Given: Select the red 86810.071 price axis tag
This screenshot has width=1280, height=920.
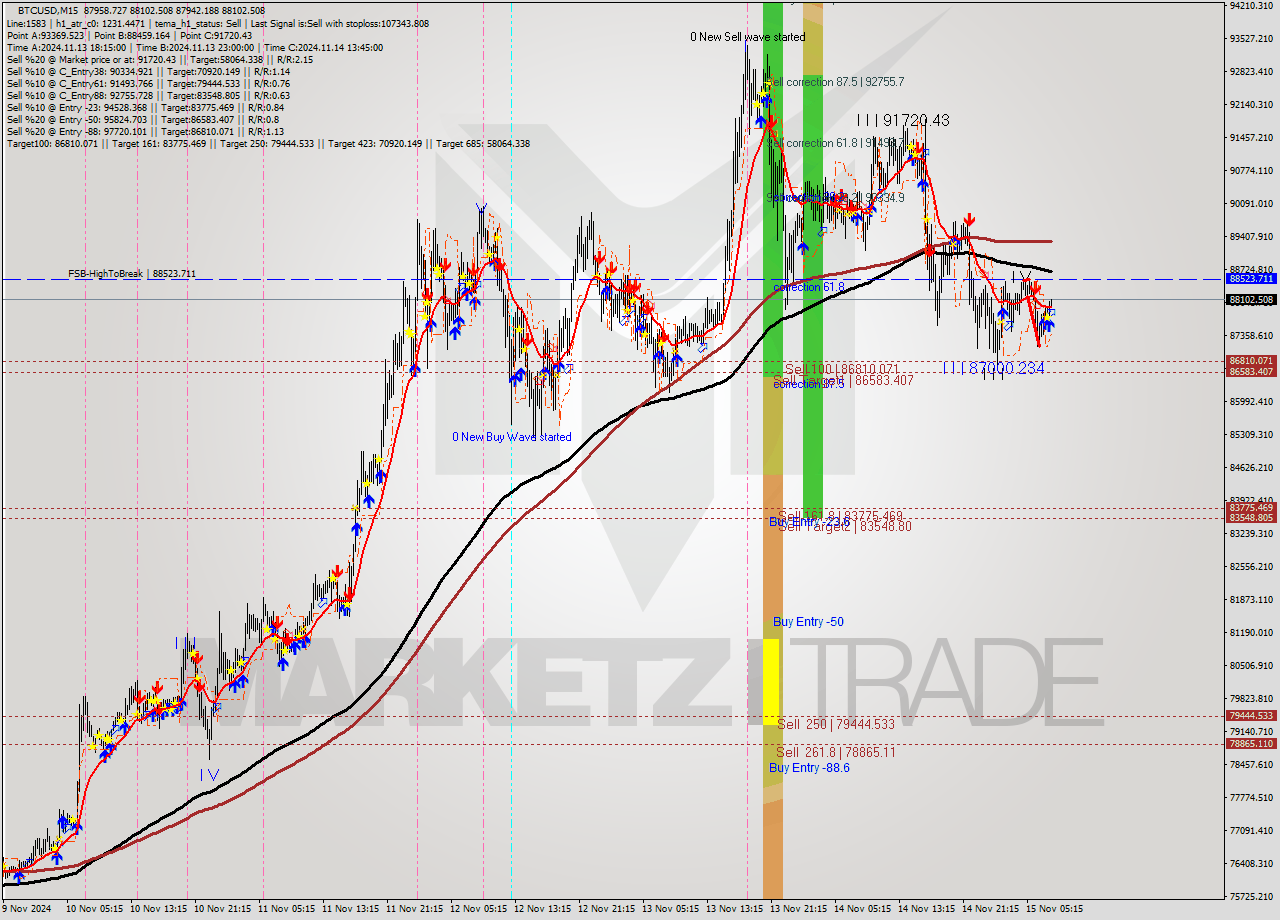Looking at the screenshot, I should coord(1251,361).
